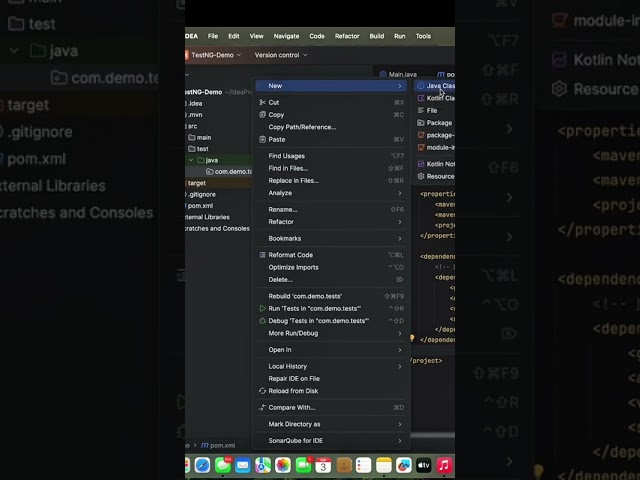Click the Kotlin Notebook icon

421,164
